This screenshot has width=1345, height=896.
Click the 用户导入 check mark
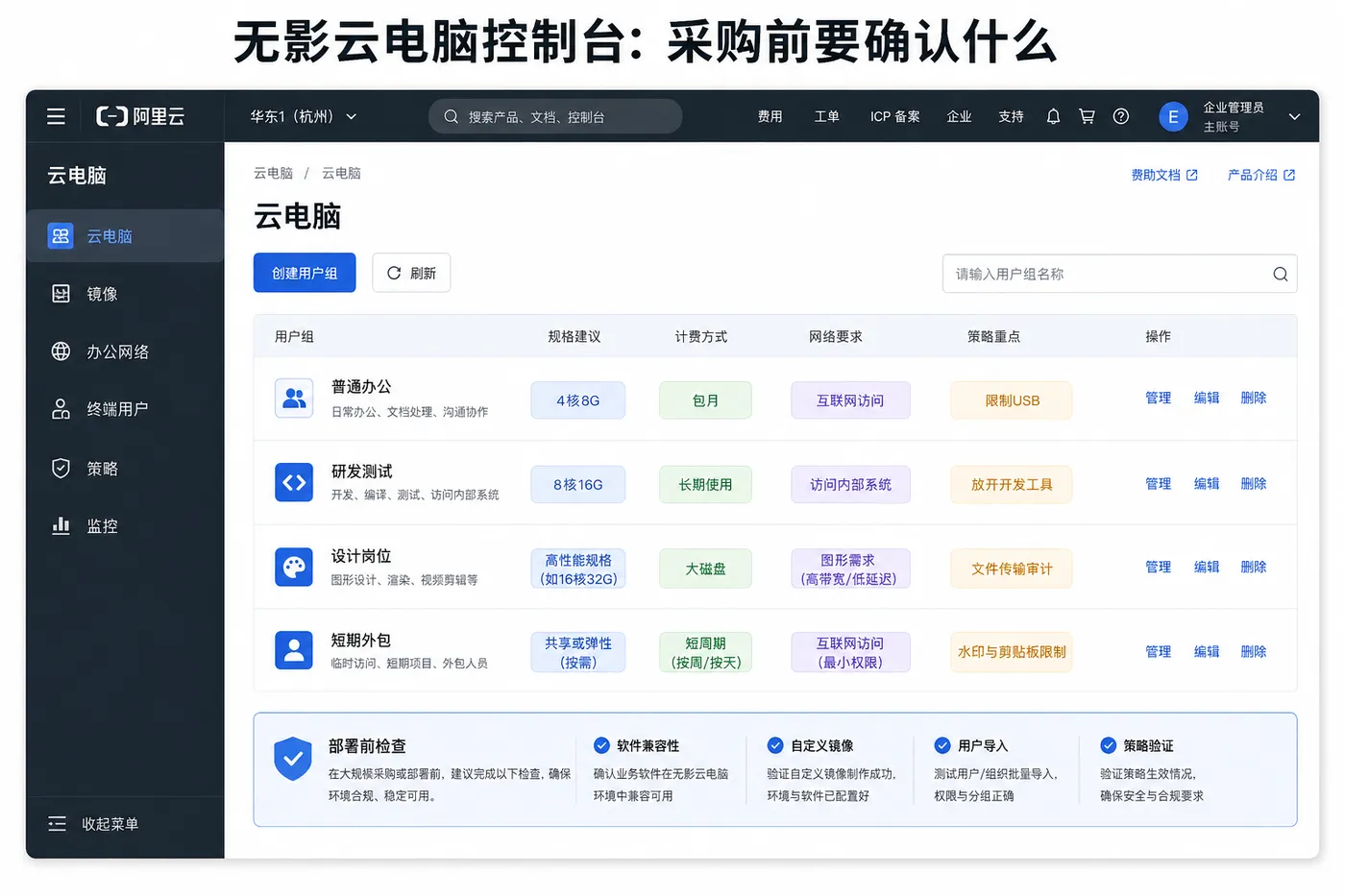tap(942, 745)
